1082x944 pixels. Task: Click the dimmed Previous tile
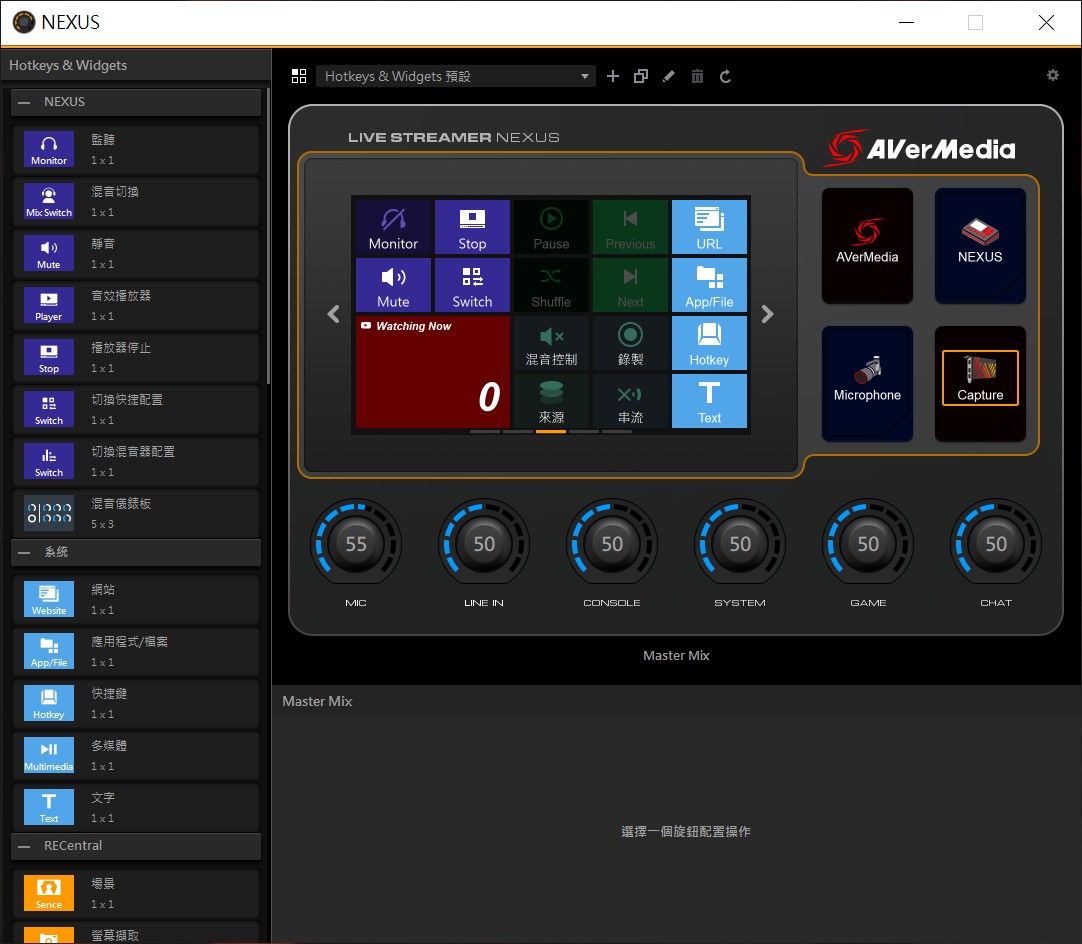click(x=630, y=227)
